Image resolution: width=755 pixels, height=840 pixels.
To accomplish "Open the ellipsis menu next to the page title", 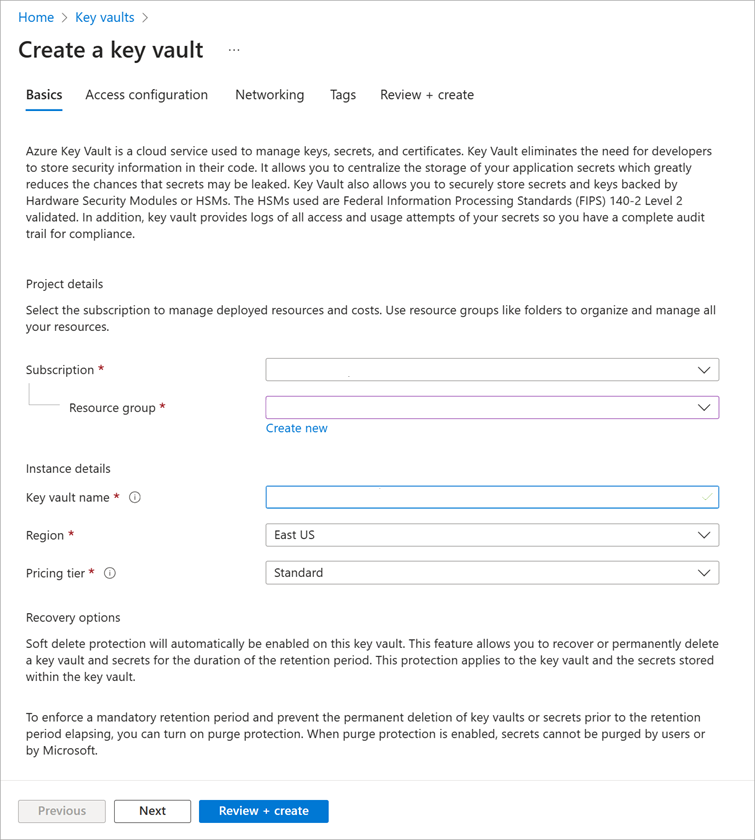I will click(x=234, y=50).
